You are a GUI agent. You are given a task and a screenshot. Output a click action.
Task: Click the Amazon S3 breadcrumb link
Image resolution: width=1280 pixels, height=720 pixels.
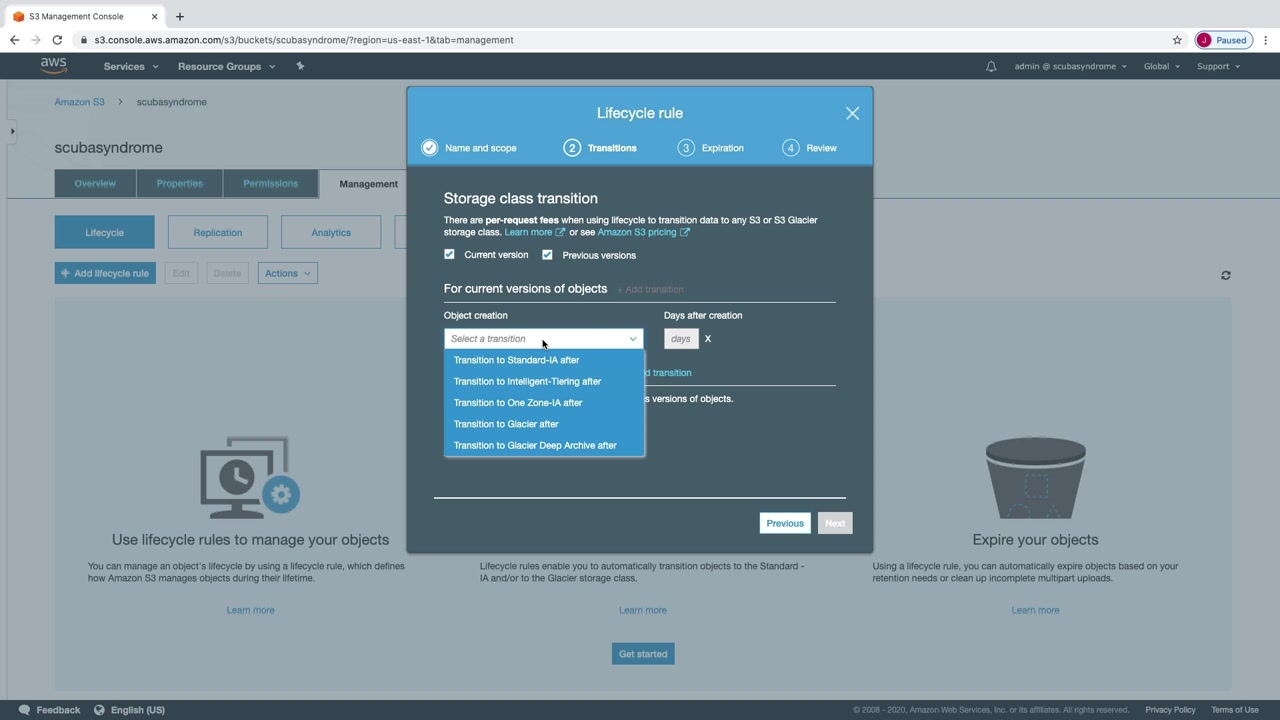[79, 102]
